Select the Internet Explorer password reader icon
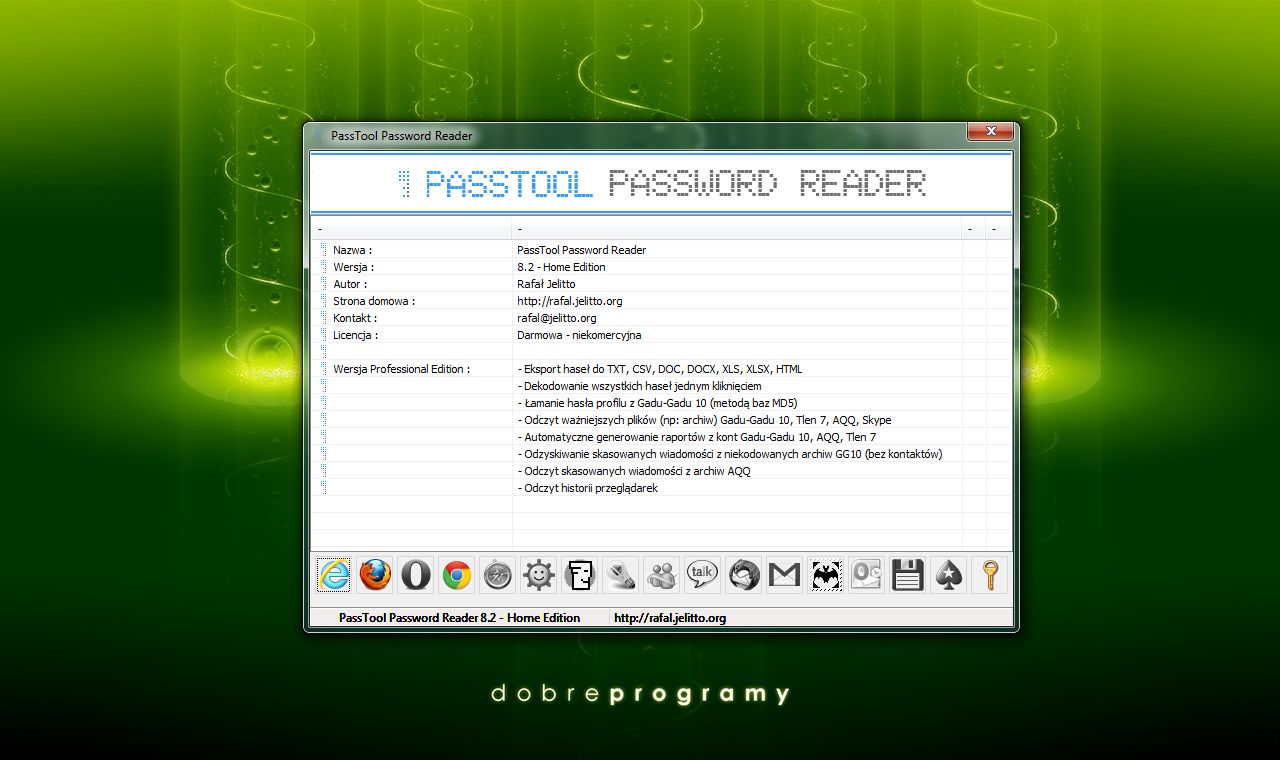This screenshot has height=760, width=1280. (334, 575)
